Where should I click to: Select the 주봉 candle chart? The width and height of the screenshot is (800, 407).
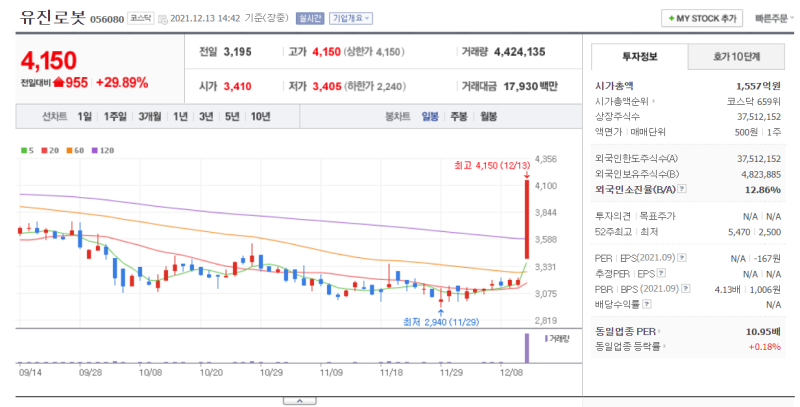click(x=459, y=117)
